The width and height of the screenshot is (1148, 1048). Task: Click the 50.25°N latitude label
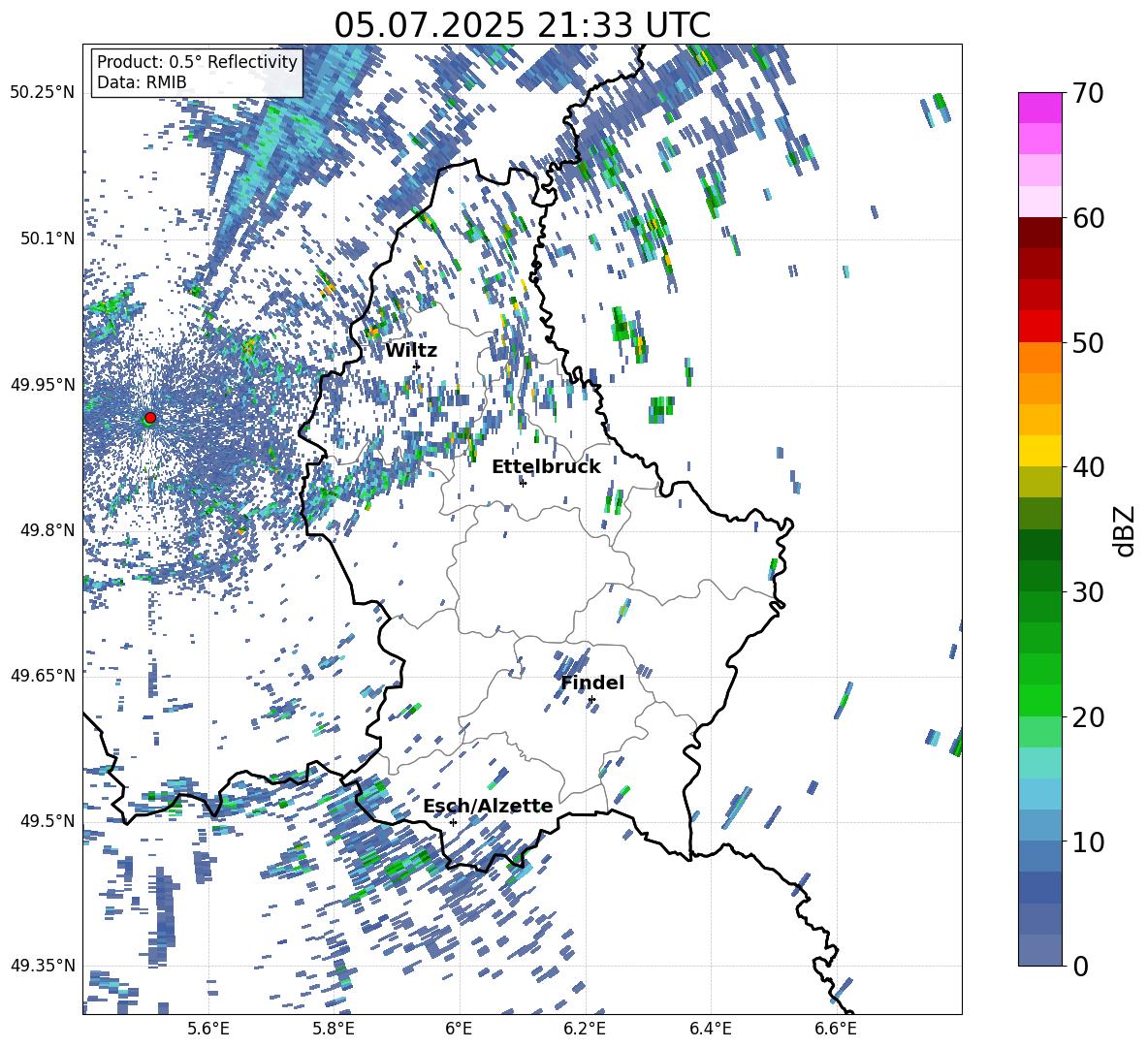pyautogui.click(x=43, y=92)
